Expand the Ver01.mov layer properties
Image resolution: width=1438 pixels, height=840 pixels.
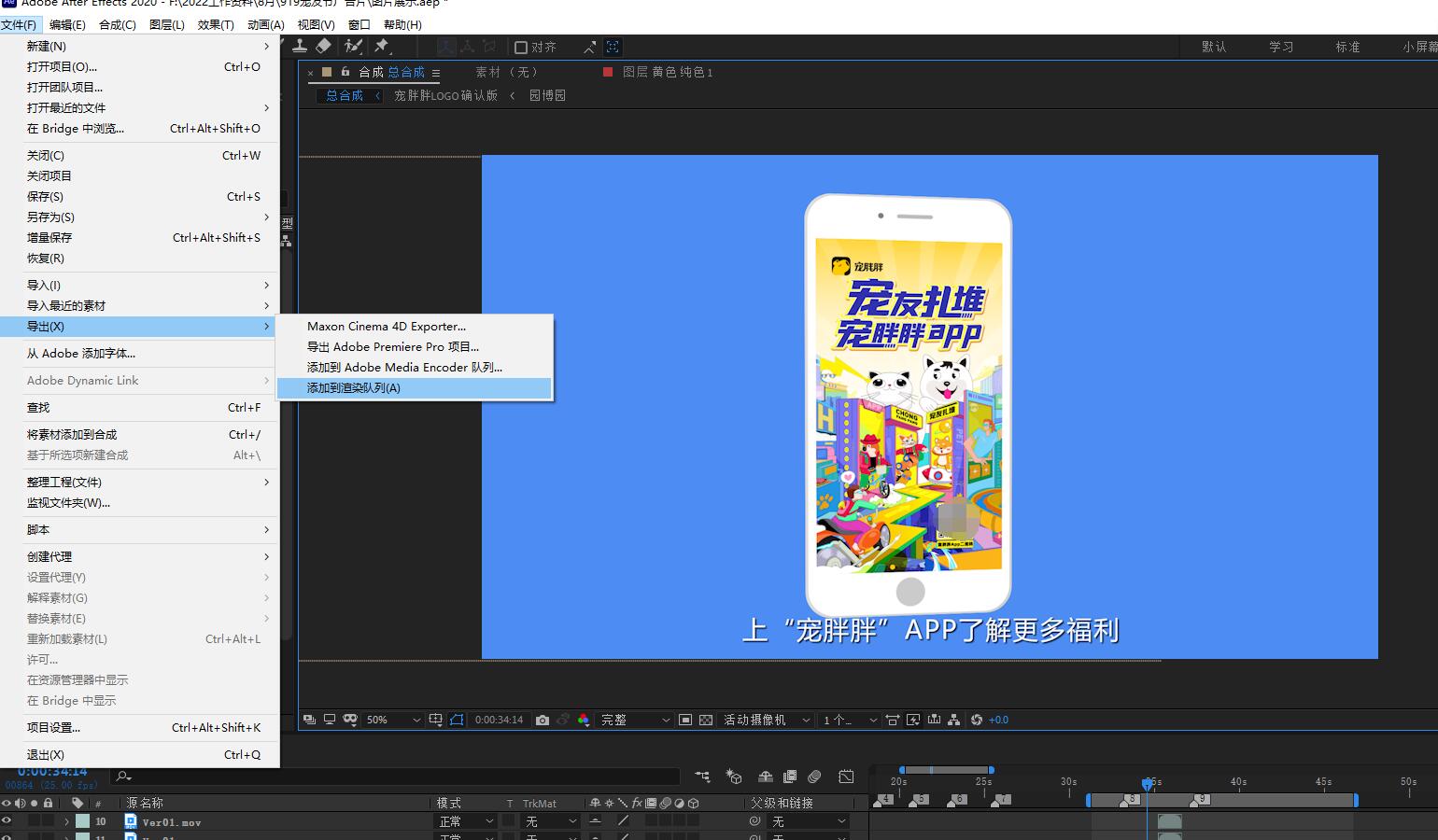coord(66,821)
